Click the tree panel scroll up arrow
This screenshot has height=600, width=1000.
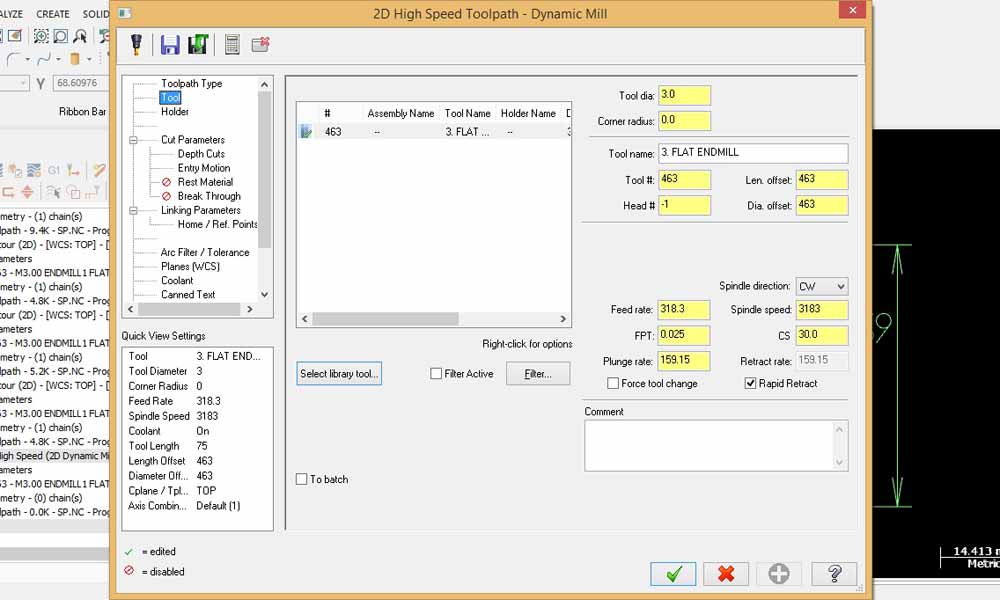coord(265,84)
